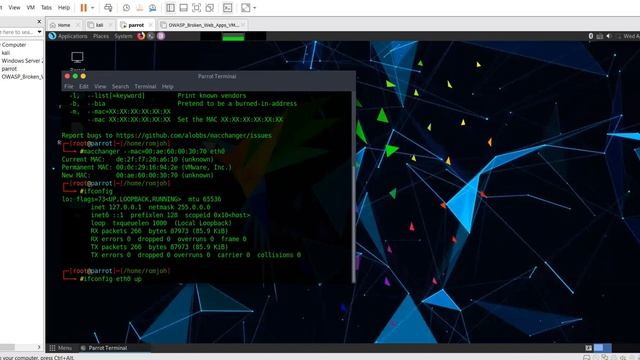Screen dimensions: 640x360
Task: Select OWASP_Broken in library tree
Action: tap(22, 76)
